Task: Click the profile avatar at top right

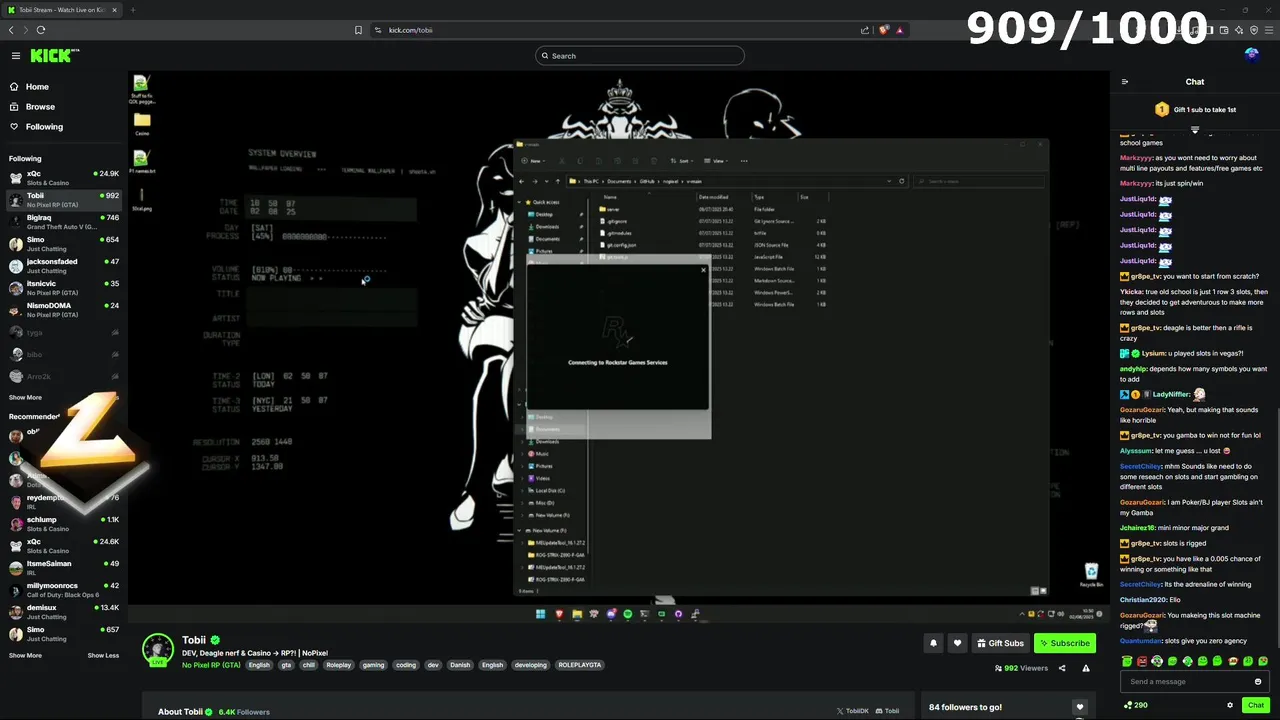Action: [1251, 55]
